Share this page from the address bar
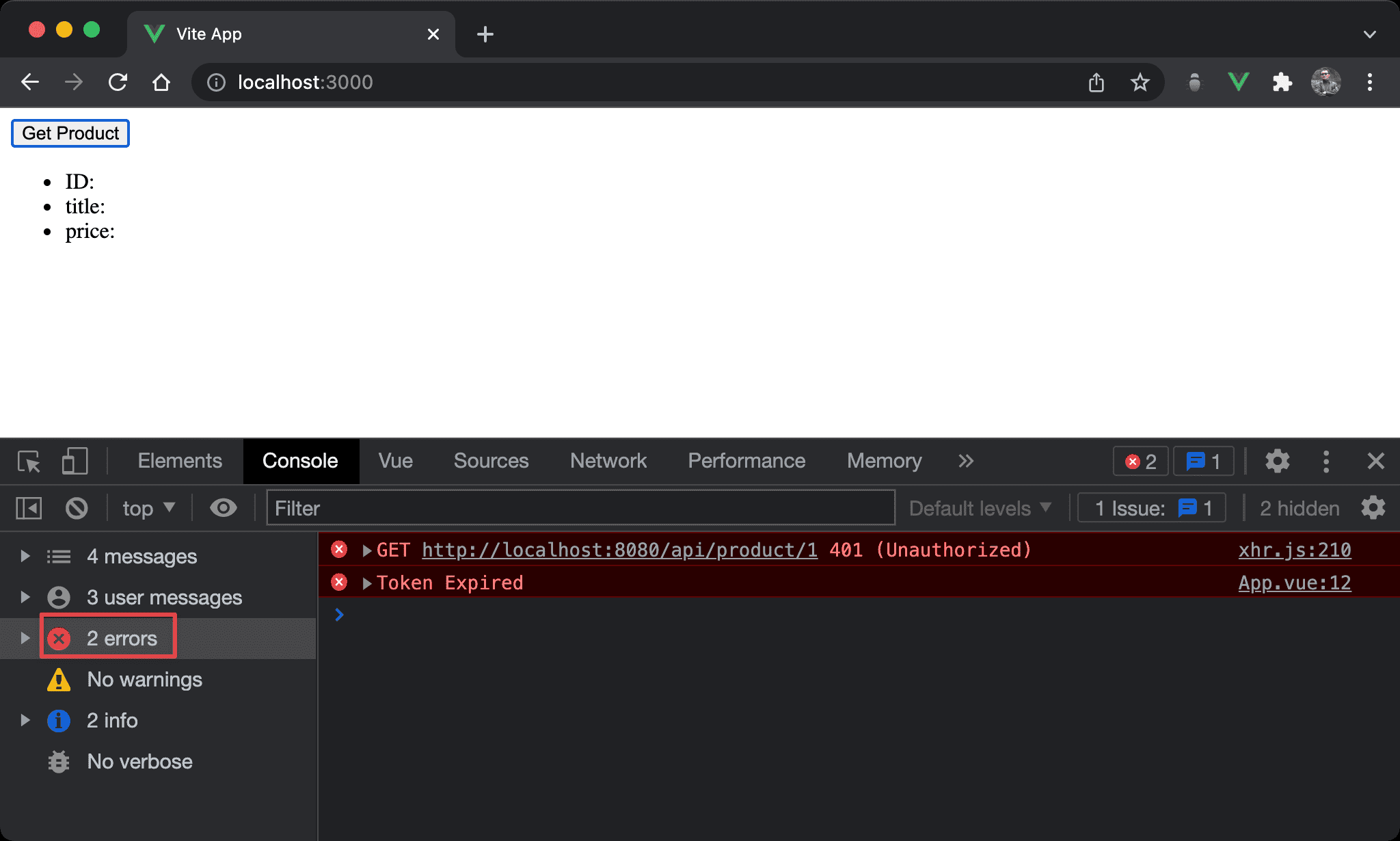 coord(1096,83)
